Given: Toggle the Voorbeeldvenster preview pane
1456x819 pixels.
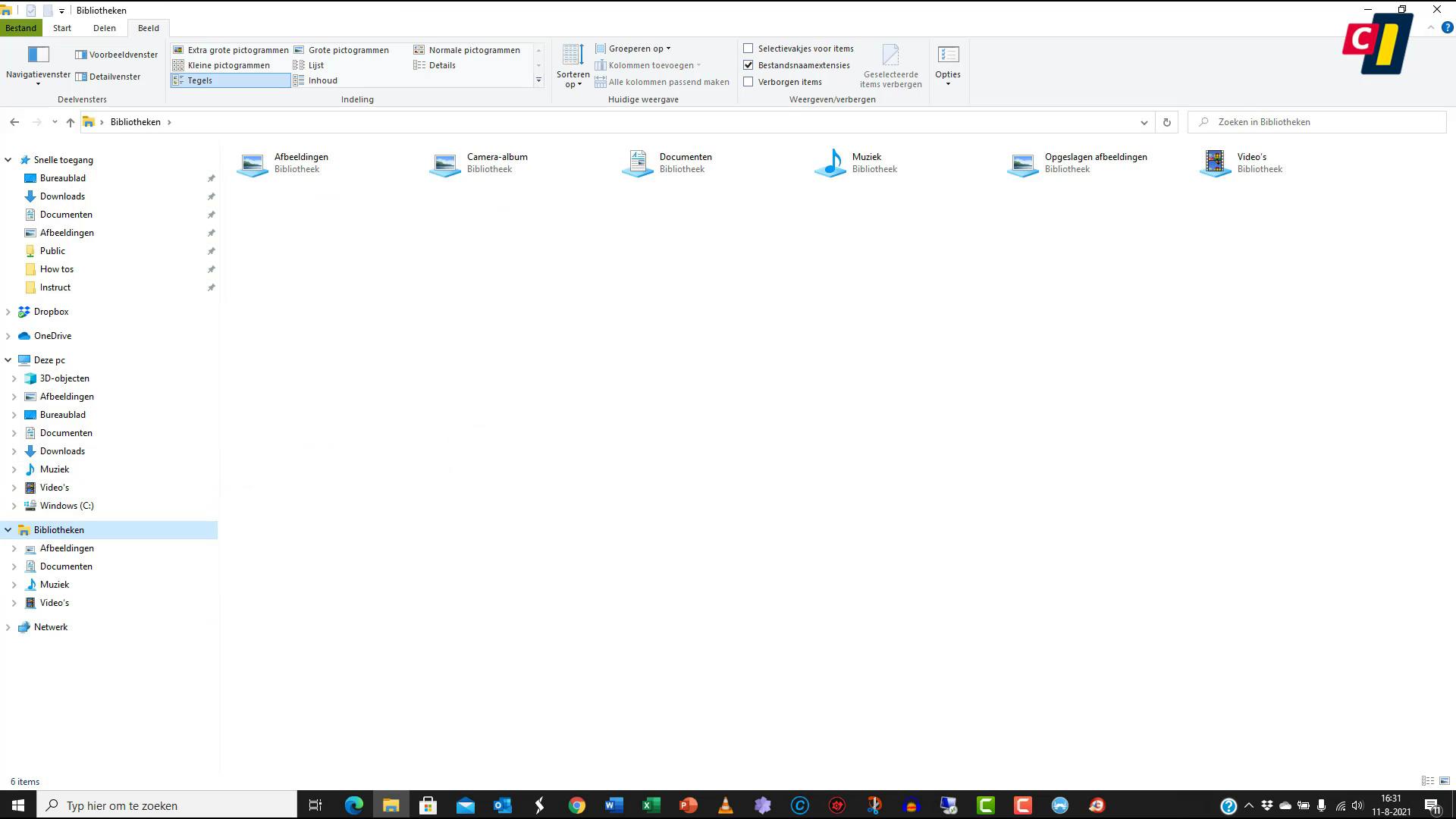Looking at the screenshot, I should pos(116,55).
